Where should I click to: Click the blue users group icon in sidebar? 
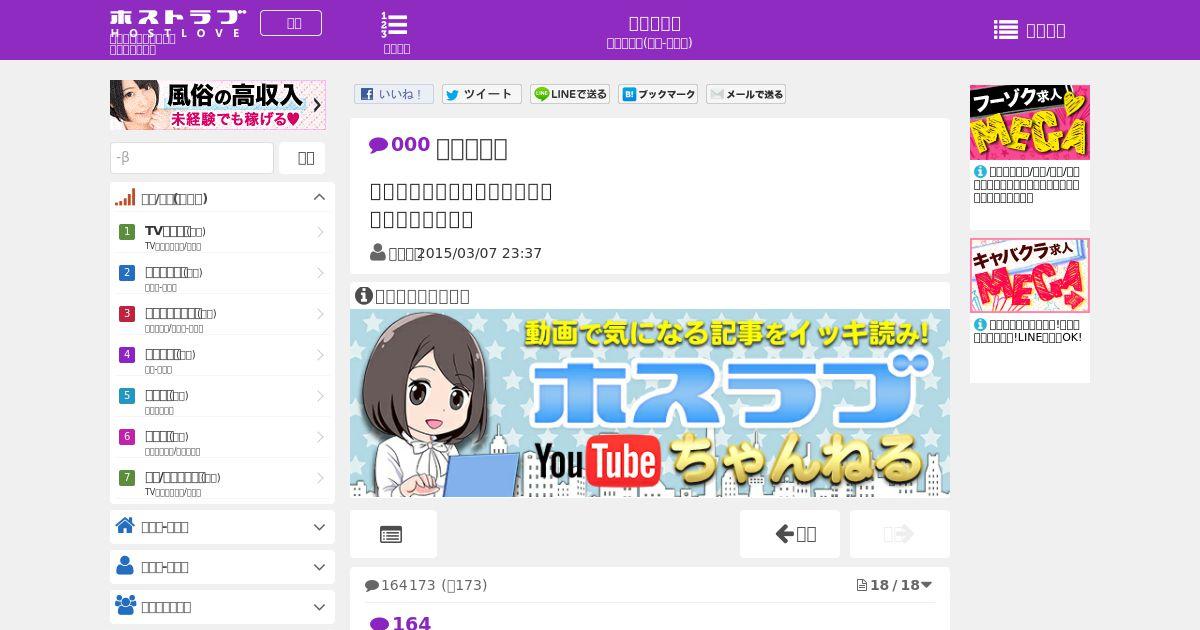click(126, 606)
